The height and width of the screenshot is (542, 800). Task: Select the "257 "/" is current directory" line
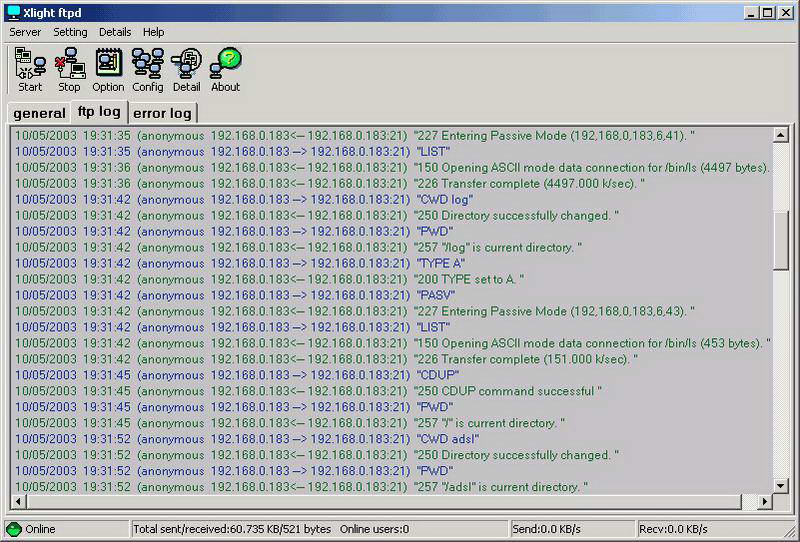290,423
